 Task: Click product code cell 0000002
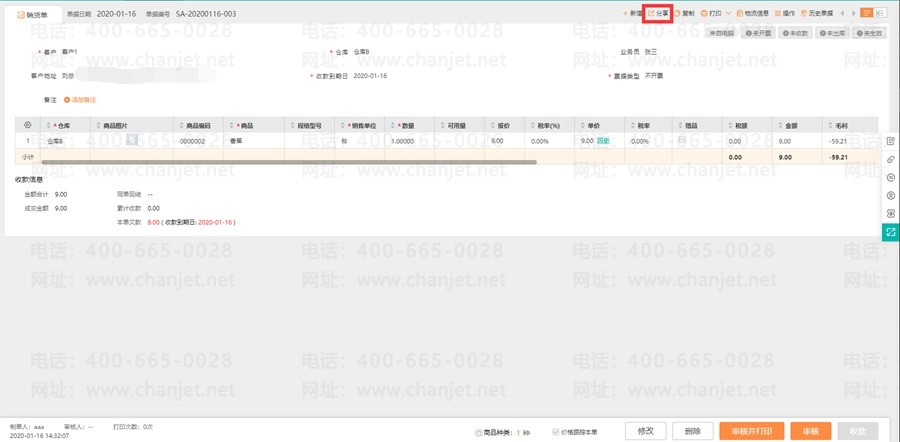pyautogui.click(x=196, y=141)
